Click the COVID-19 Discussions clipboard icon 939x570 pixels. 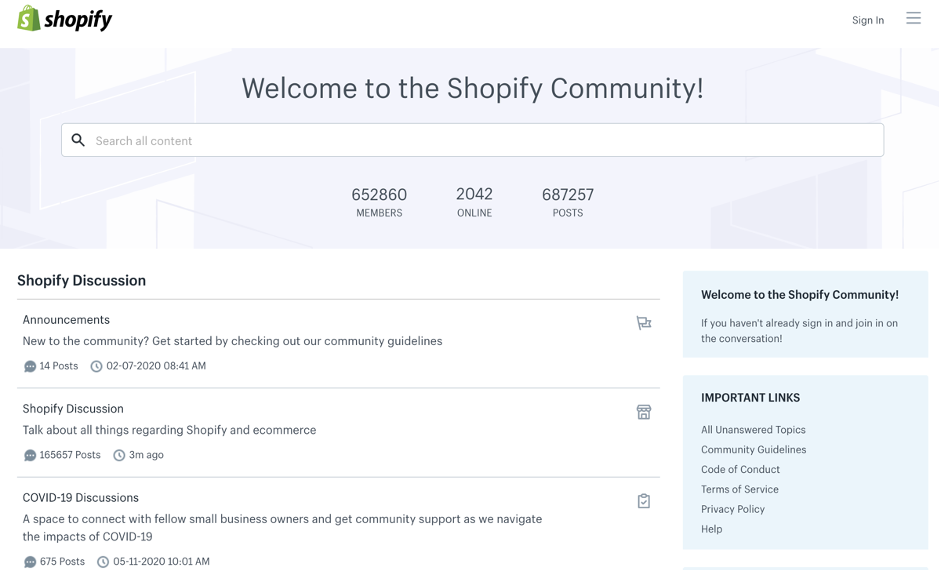(x=644, y=501)
